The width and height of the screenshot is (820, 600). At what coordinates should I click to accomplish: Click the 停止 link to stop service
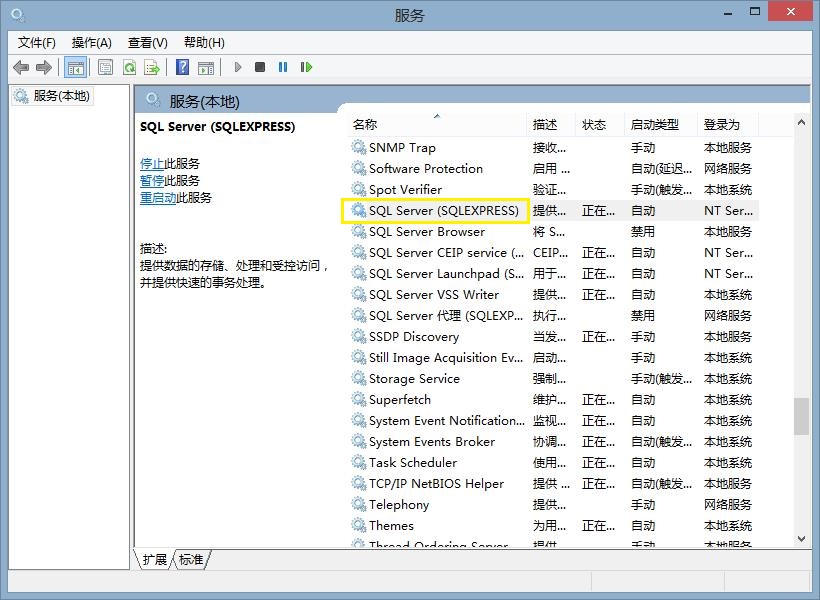(152, 164)
